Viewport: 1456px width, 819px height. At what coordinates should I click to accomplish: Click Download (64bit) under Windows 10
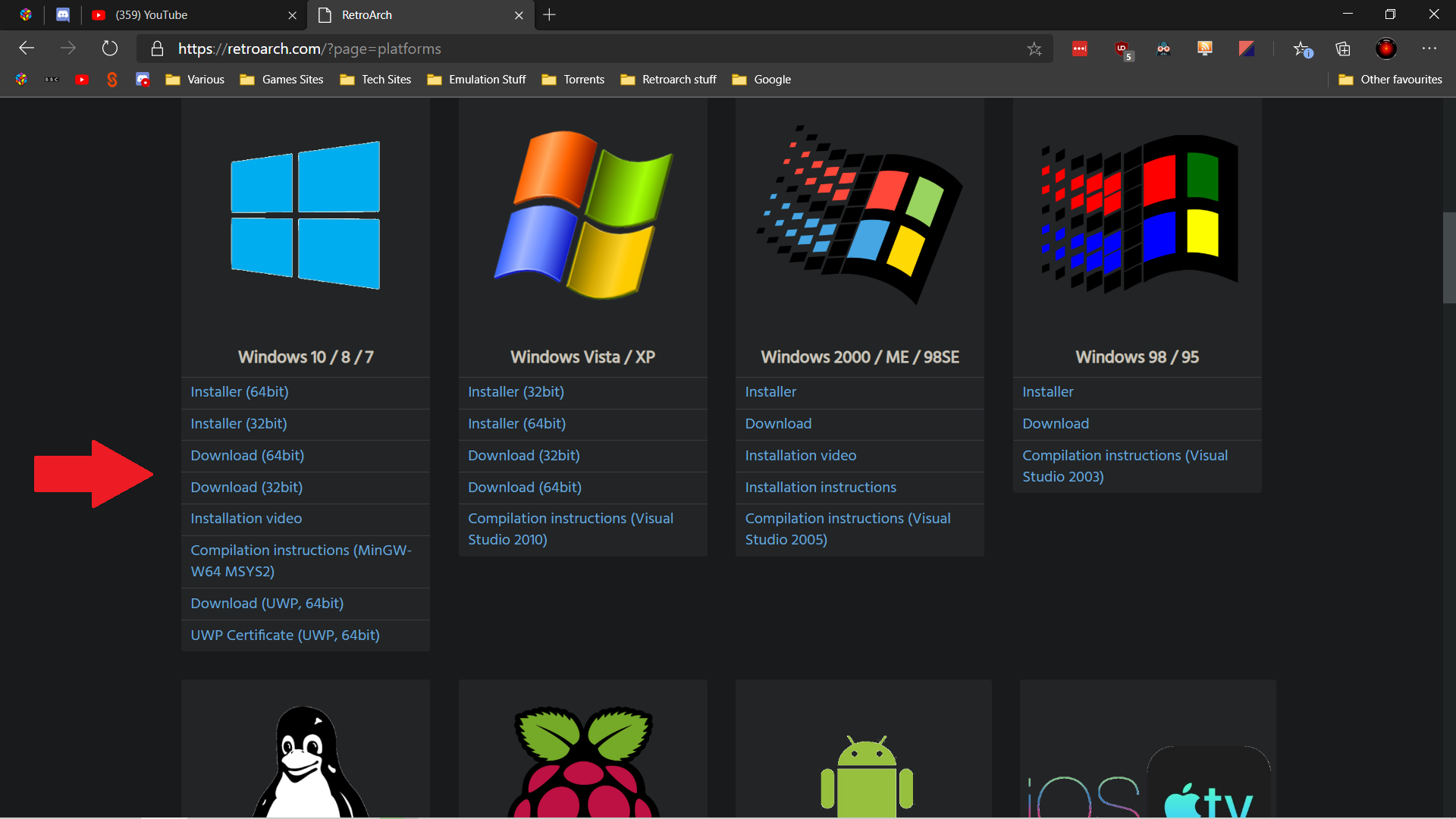247,456
